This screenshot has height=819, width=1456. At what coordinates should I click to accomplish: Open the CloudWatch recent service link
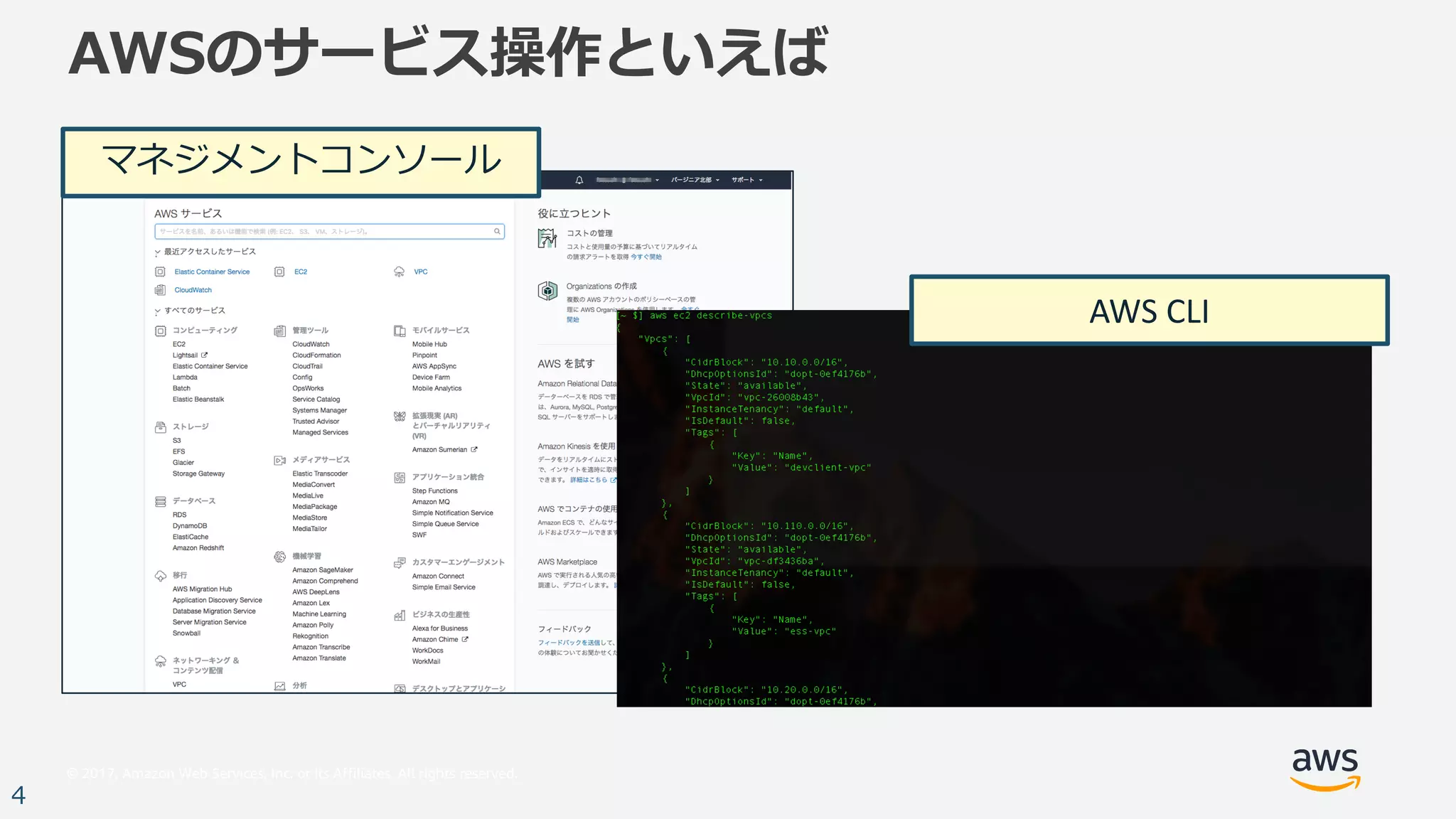point(193,290)
